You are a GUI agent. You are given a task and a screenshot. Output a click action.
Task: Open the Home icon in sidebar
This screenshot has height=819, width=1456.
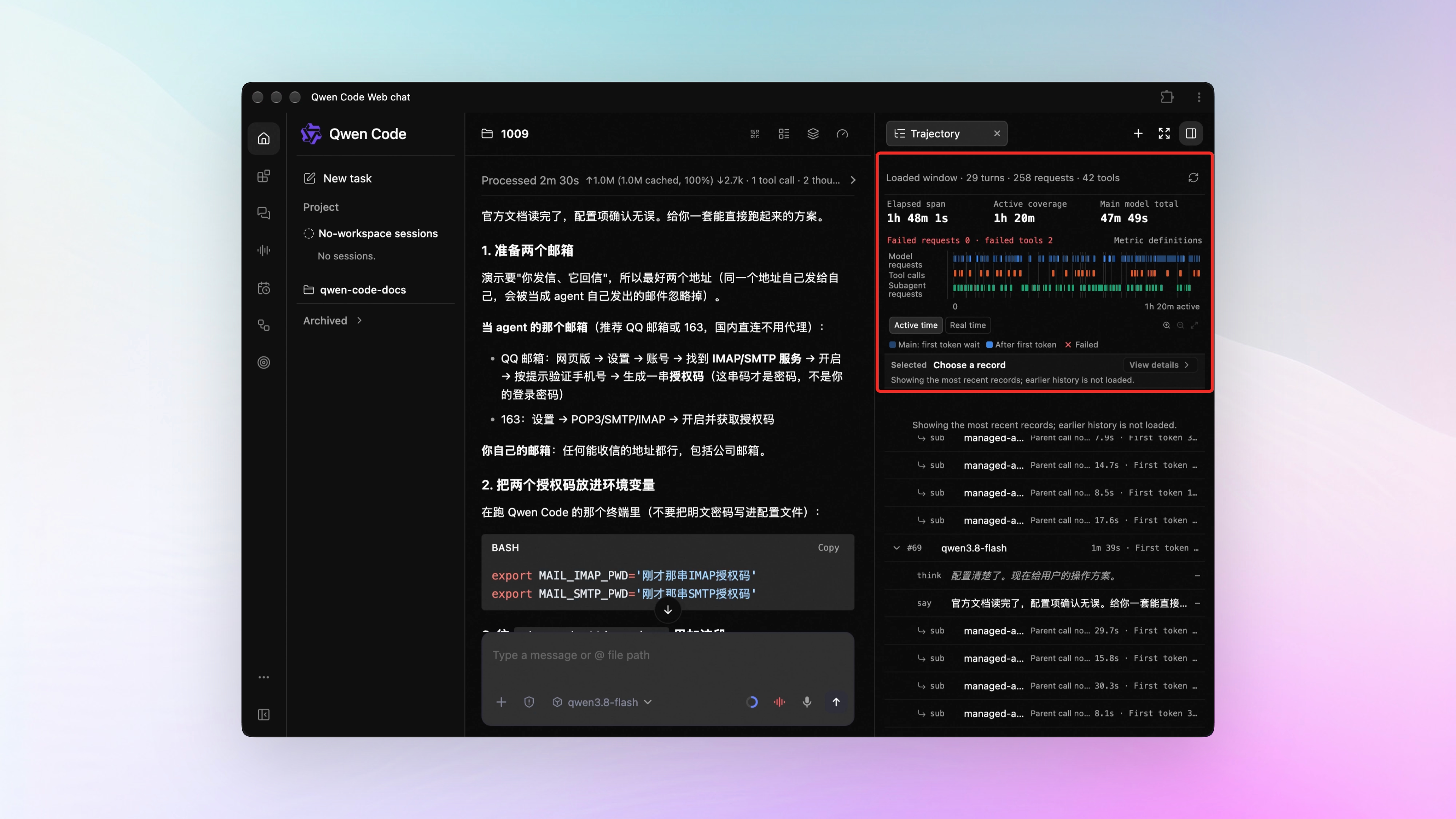[263, 138]
